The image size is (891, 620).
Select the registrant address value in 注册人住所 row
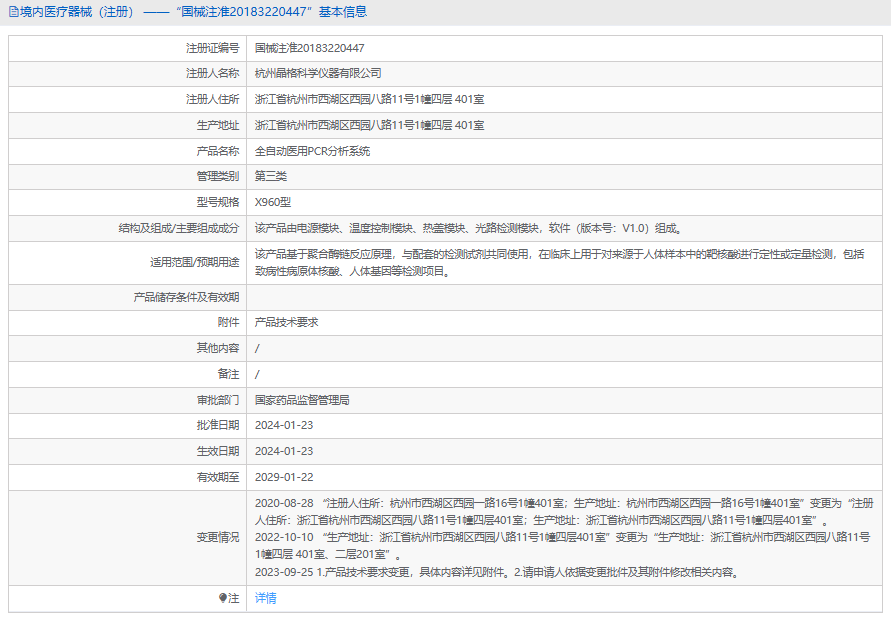click(369, 99)
